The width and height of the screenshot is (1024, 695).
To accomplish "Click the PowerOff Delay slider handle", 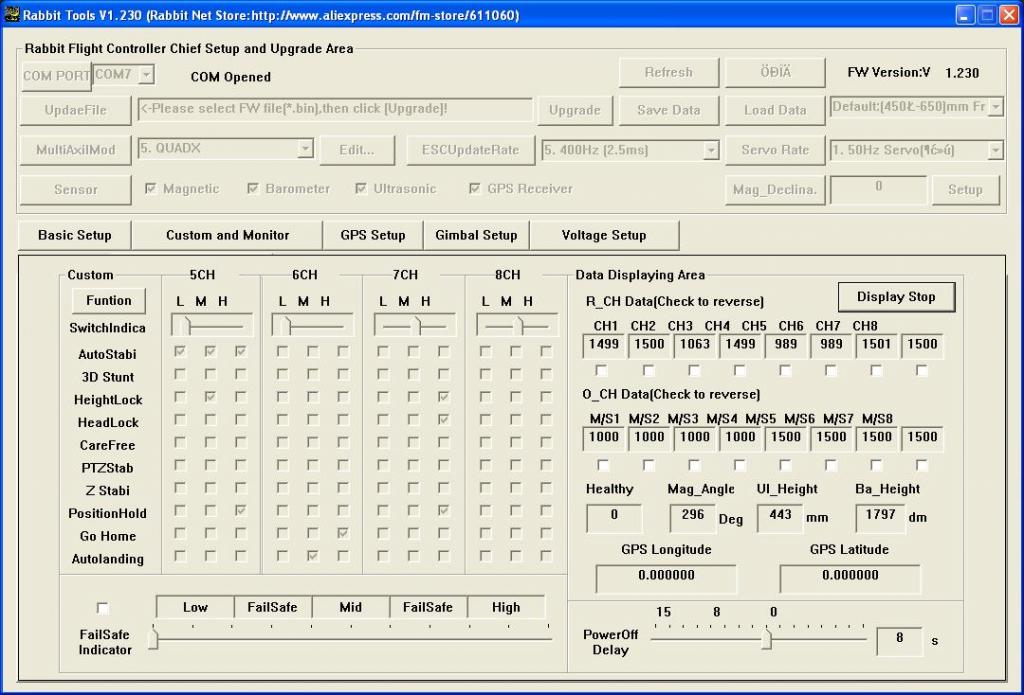I will pyautogui.click(x=766, y=638).
